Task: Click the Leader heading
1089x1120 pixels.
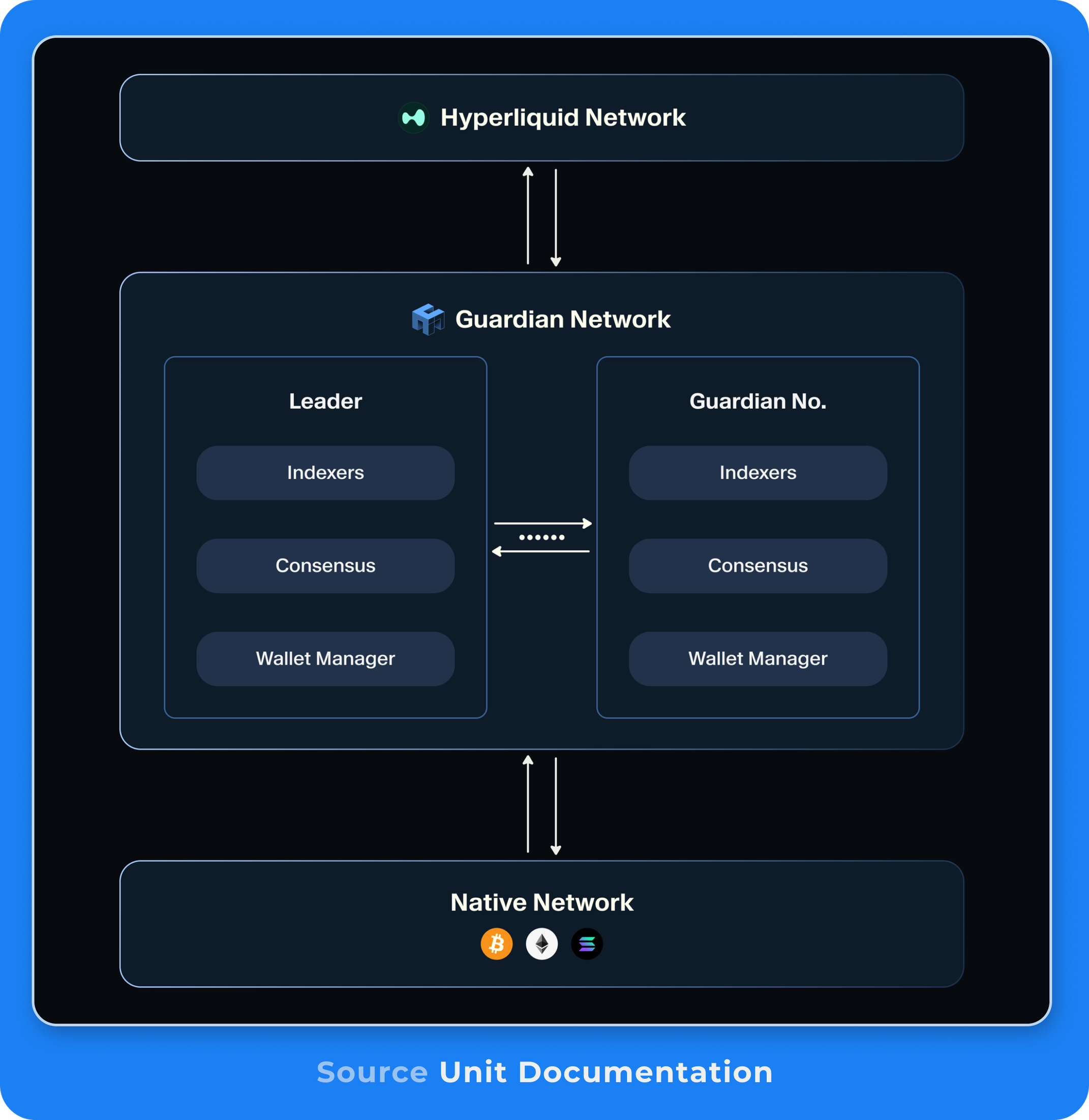Action: [x=325, y=401]
